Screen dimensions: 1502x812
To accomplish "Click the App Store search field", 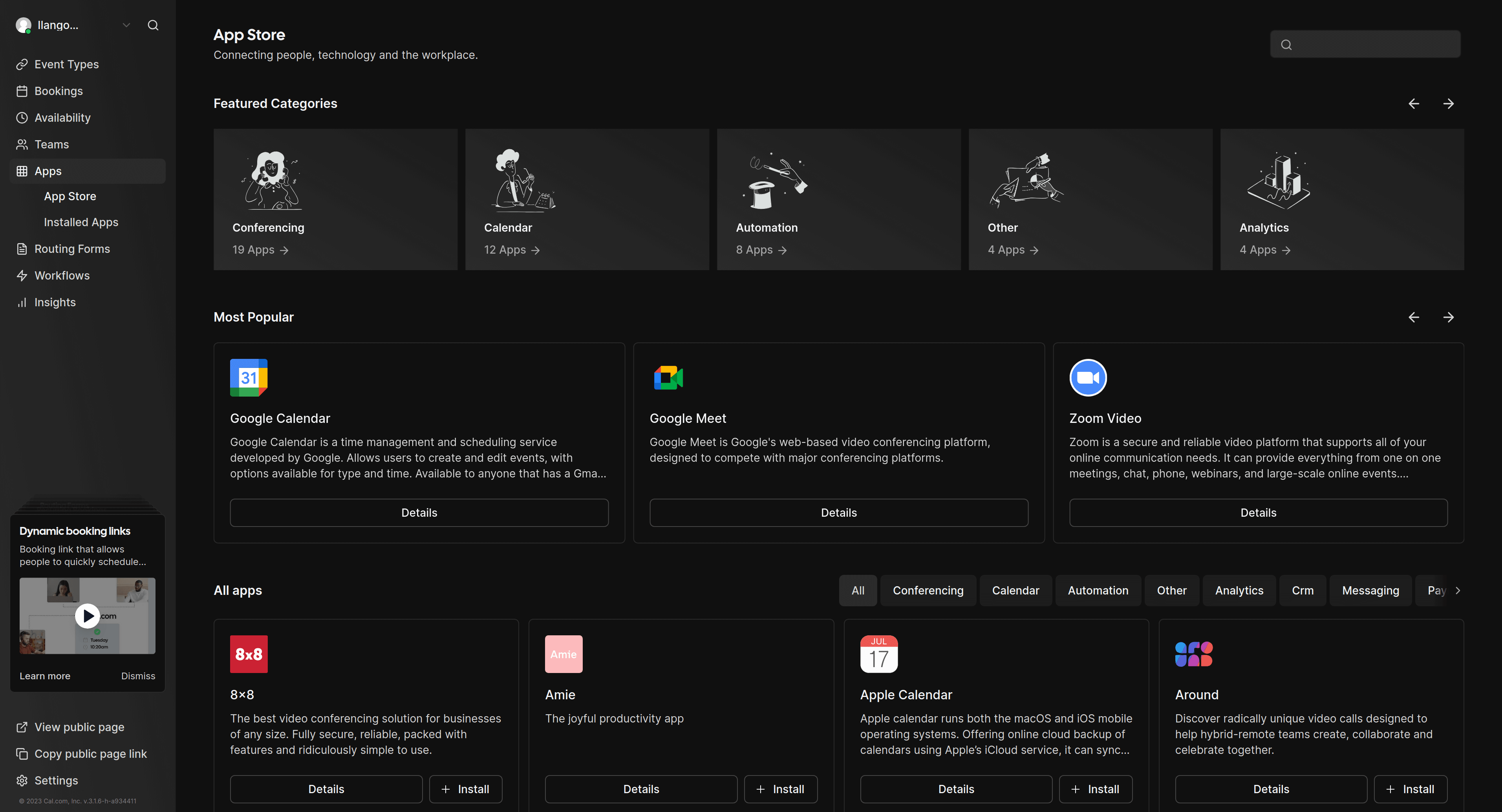I will click(x=1365, y=44).
